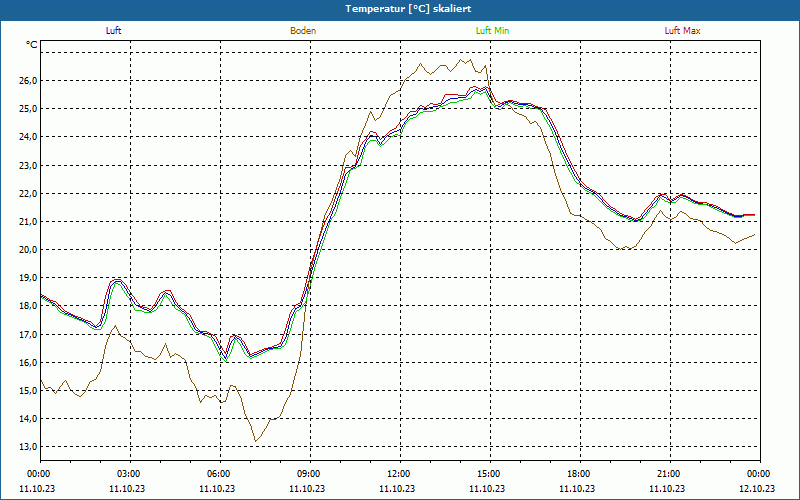
Task: Click the 21:00 time axis label
Action: coord(670,474)
